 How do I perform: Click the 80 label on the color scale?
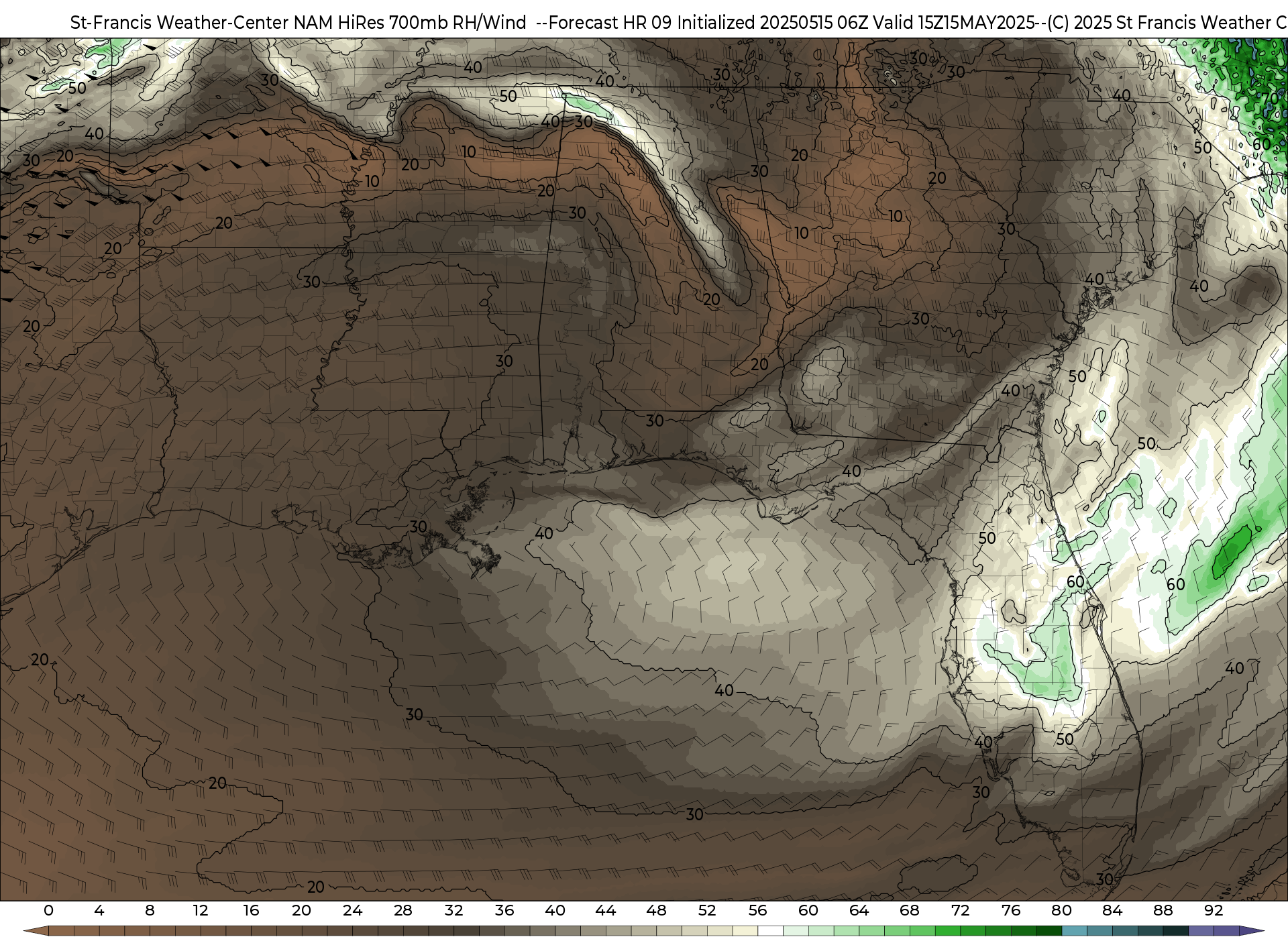click(1061, 910)
